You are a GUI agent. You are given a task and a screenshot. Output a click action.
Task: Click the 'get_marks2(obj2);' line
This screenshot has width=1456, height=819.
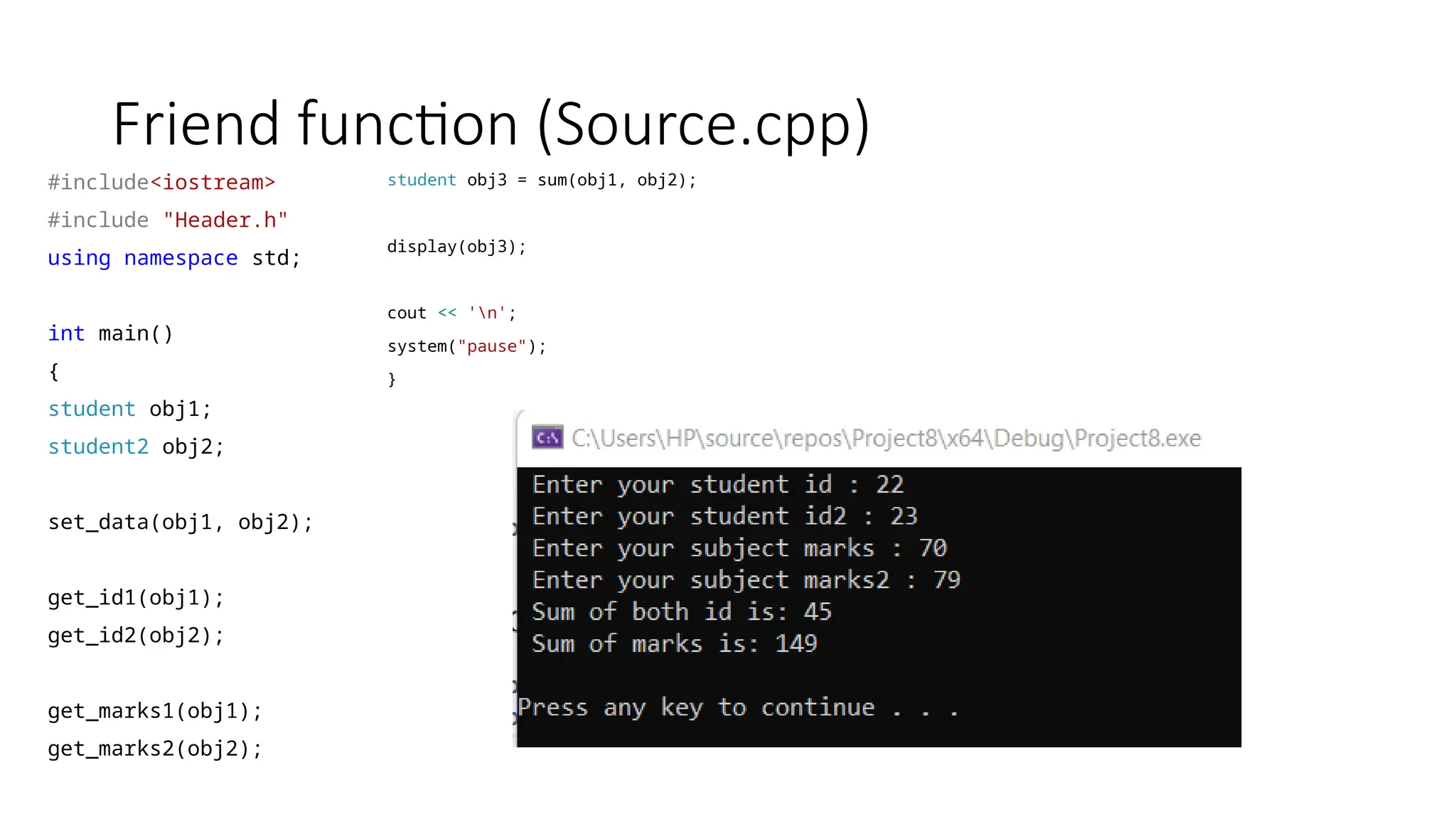point(155,749)
